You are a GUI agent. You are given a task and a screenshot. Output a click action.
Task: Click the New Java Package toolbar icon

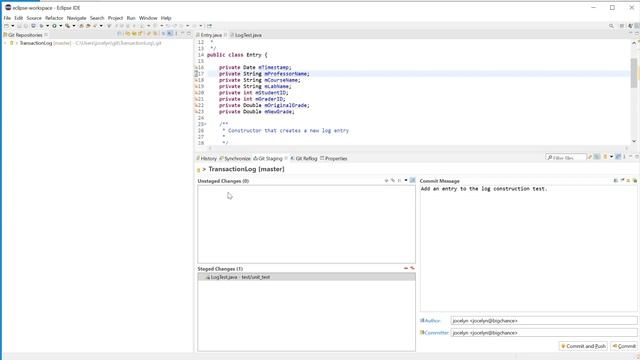click(81, 26)
